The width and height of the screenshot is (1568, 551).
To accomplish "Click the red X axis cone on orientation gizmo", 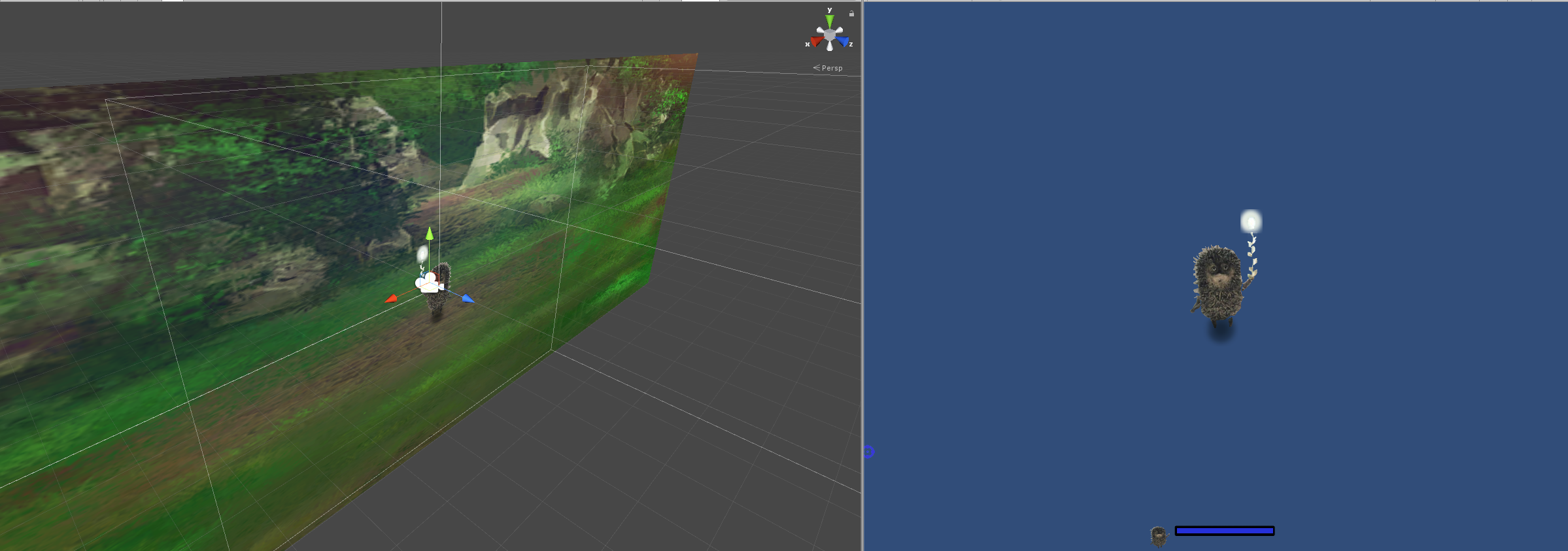I will (x=815, y=42).
